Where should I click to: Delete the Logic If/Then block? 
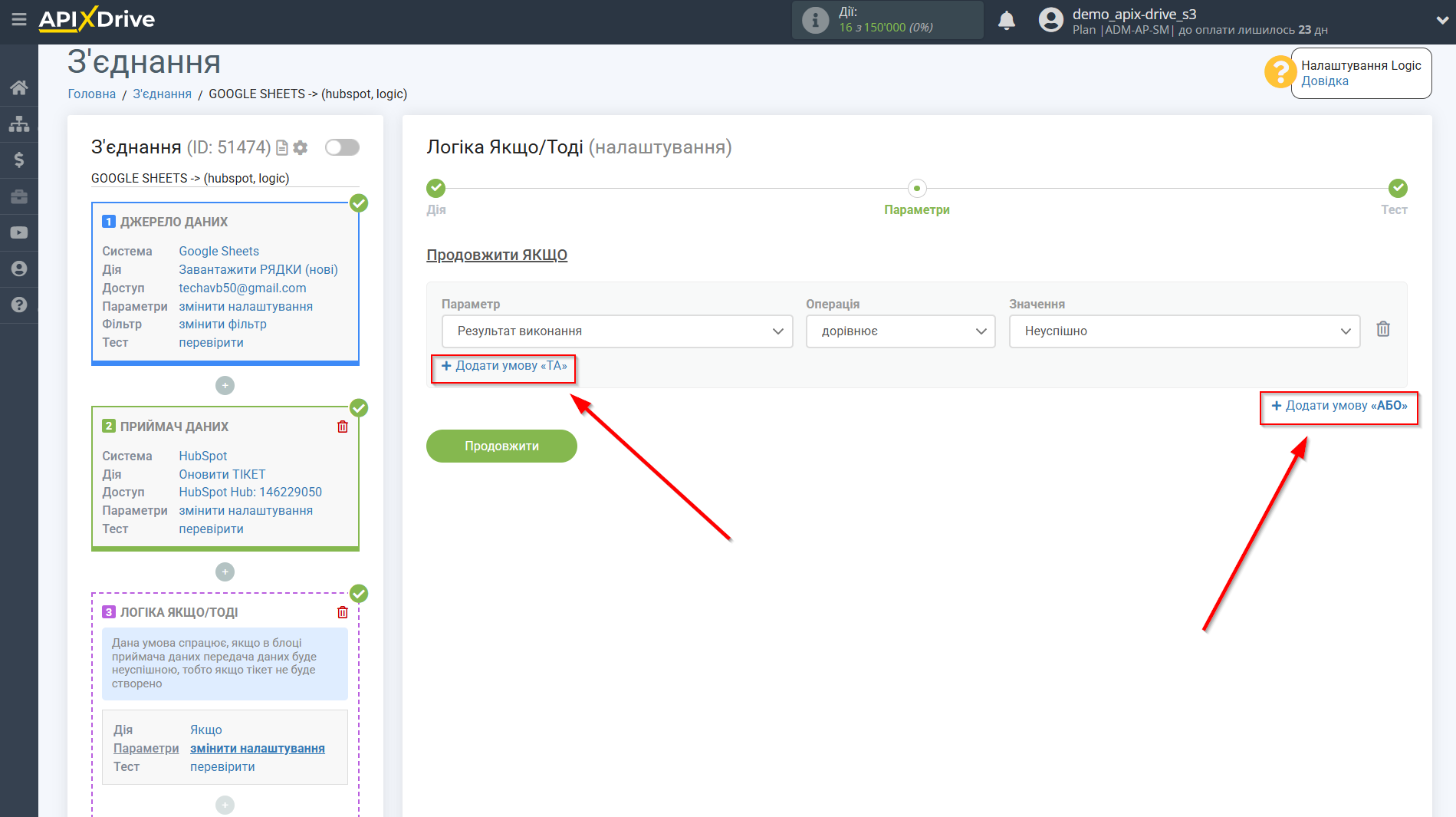(x=343, y=612)
